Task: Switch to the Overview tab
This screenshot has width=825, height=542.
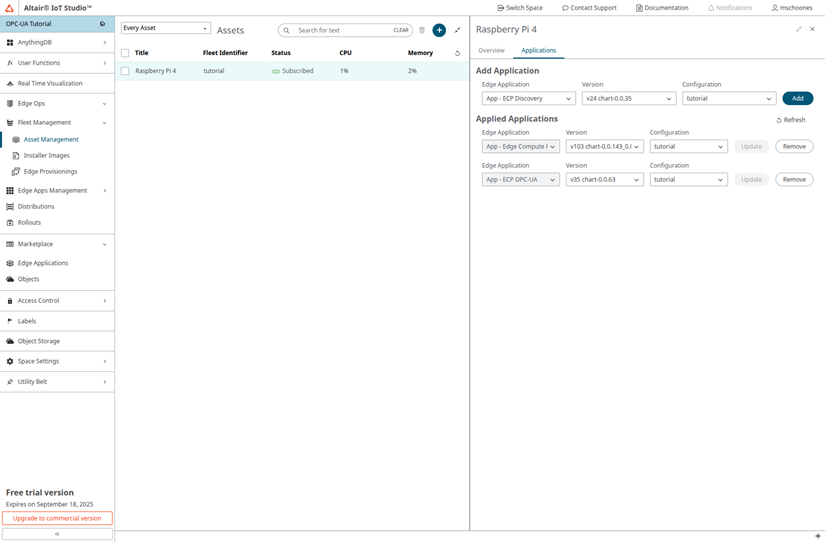Action: click(491, 51)
